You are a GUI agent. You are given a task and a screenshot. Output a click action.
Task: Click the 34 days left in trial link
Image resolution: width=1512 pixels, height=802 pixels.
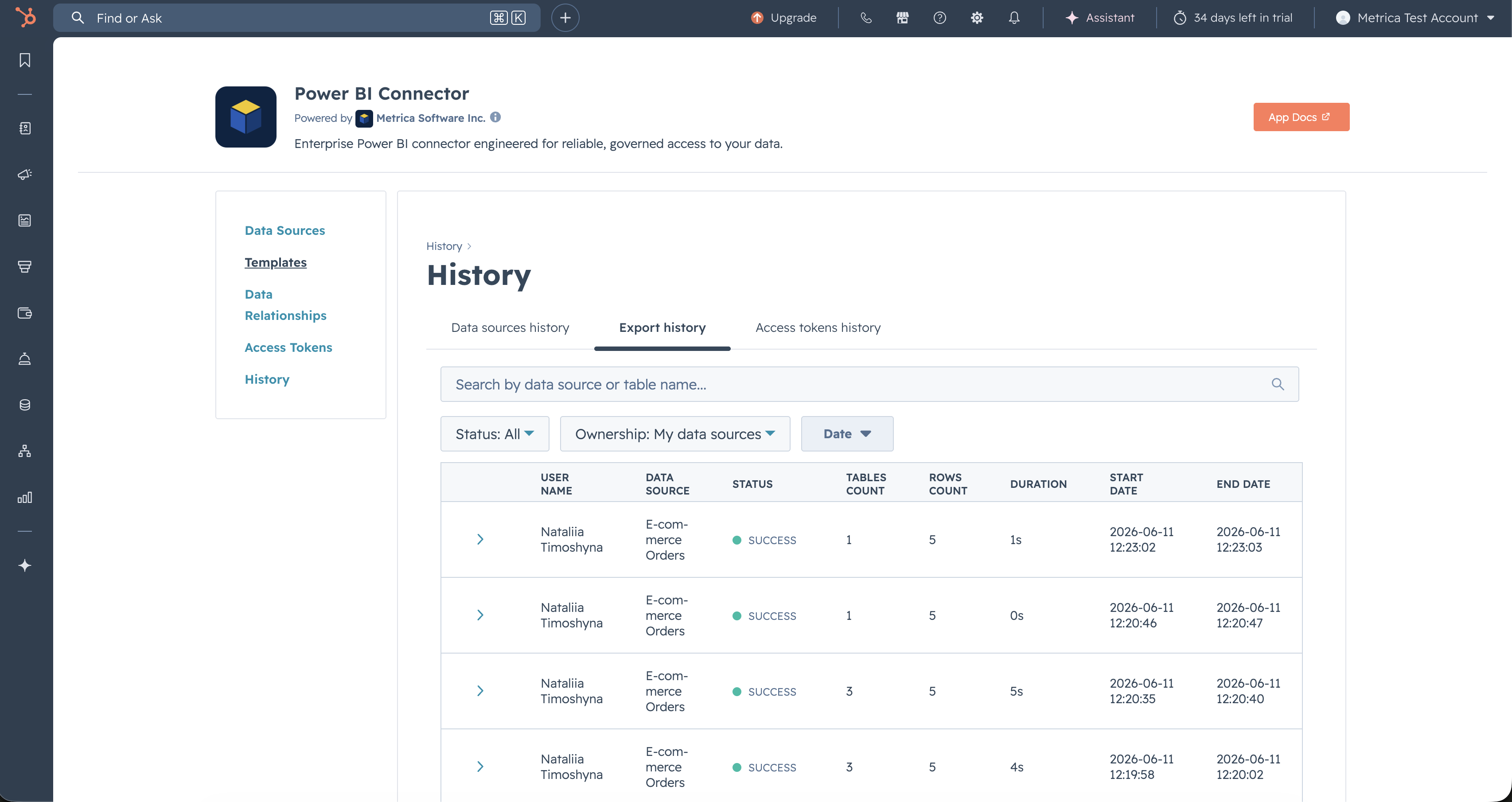click(1243, 18)
